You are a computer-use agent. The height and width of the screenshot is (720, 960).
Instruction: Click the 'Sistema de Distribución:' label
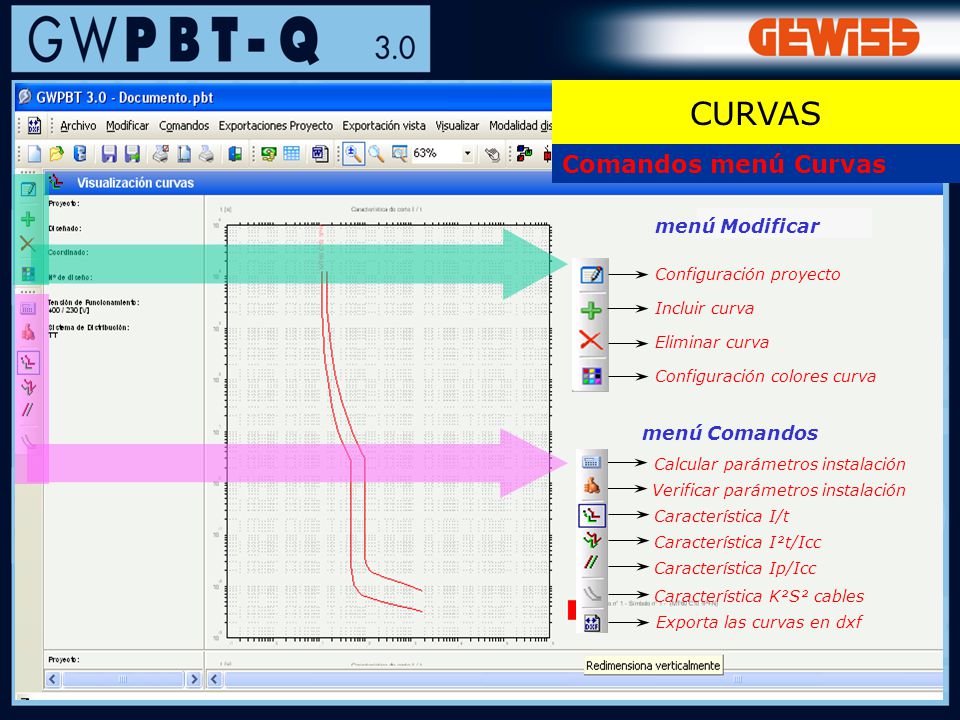(x=89, y=328)
